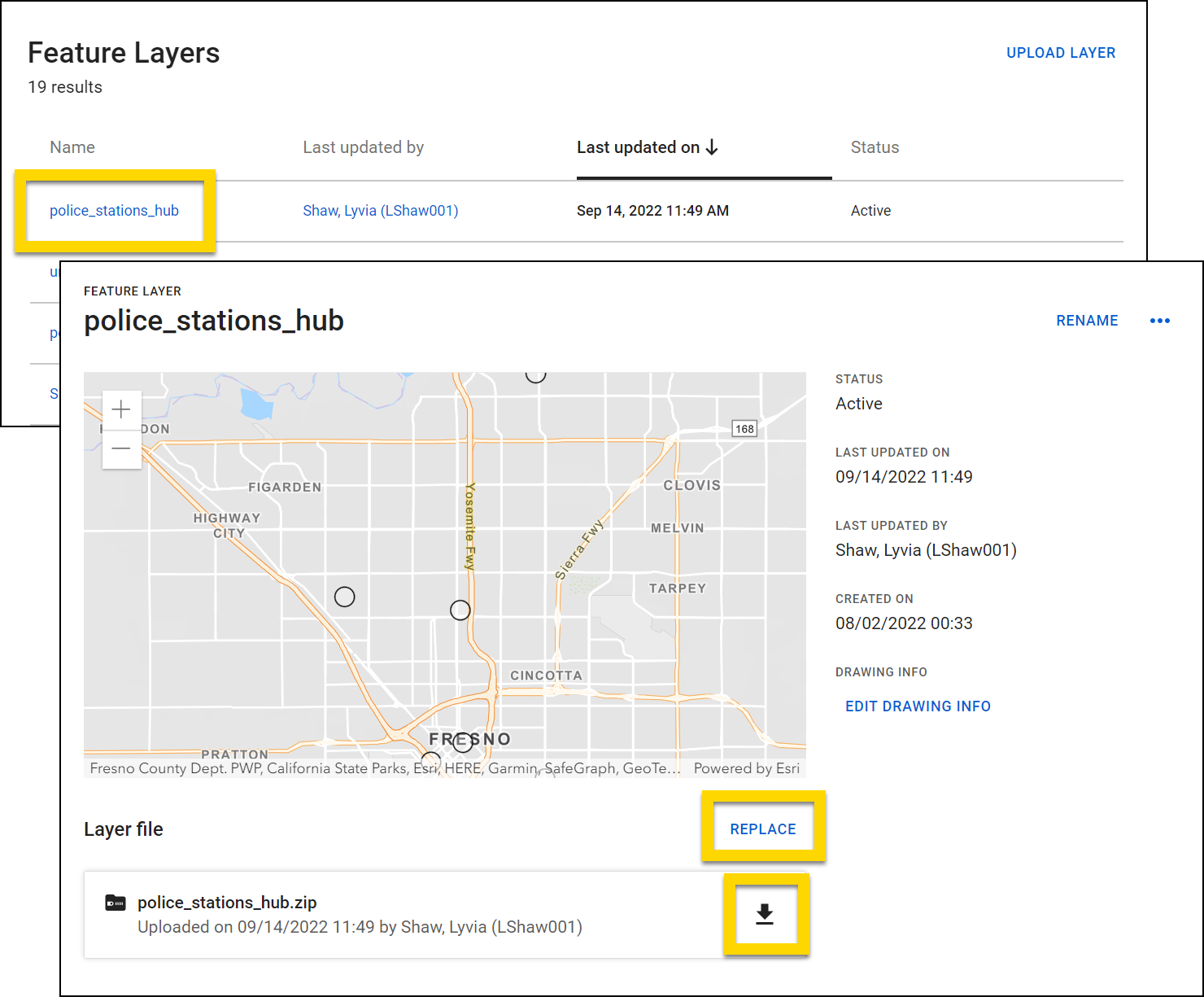Viewport: 1204px width, 997px height.
Task: Zoom out on the map preview
Action: 121,448
